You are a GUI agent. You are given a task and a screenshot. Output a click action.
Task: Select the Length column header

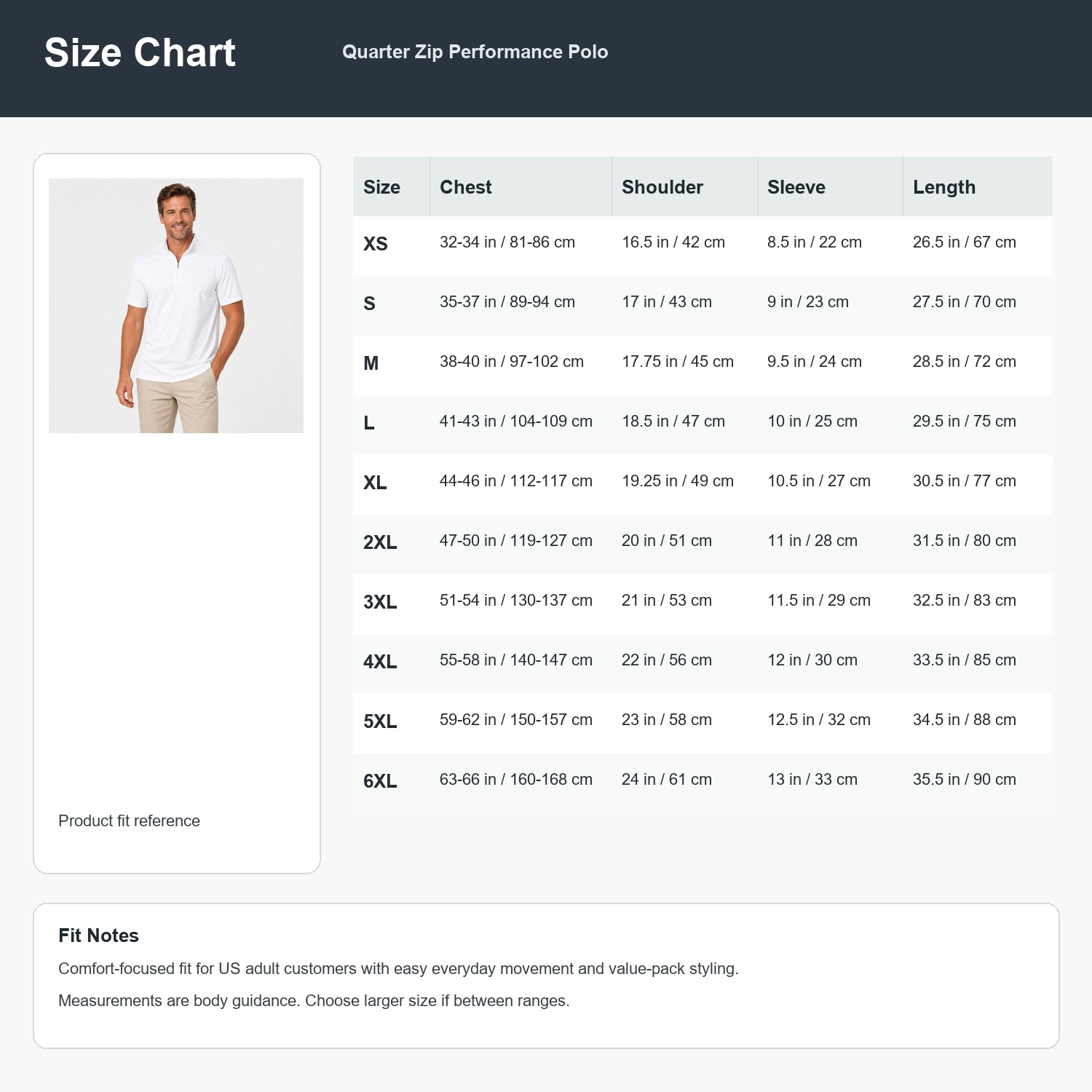click(x=944, y=188)
